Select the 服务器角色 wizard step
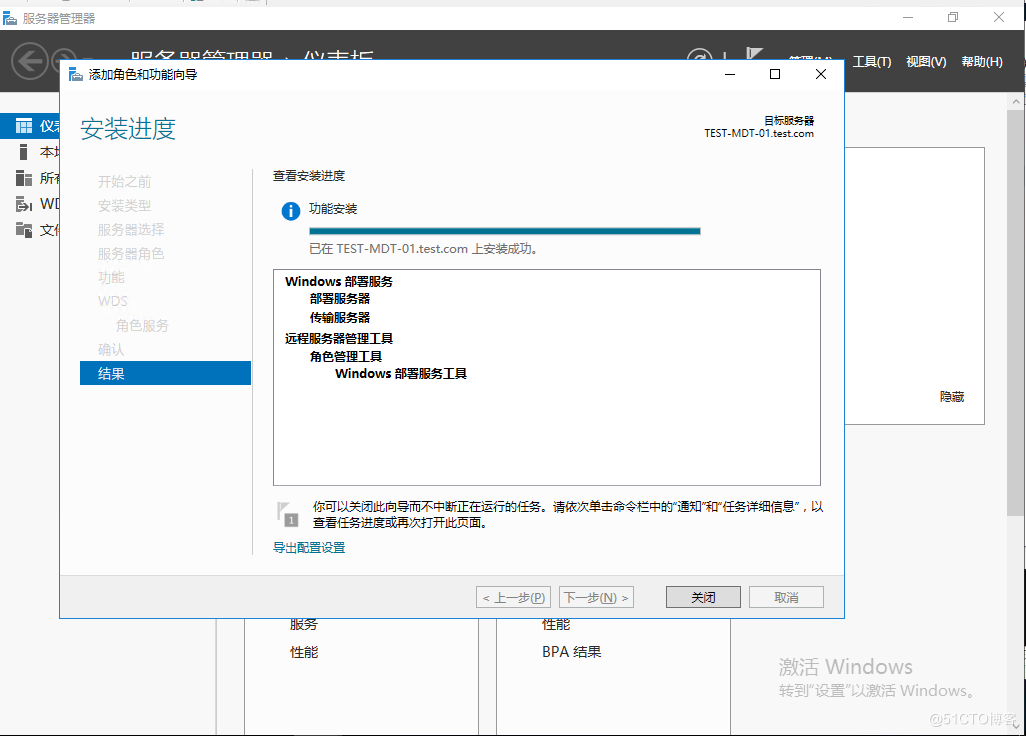The image size is (1026, 736). coord(131,253)
